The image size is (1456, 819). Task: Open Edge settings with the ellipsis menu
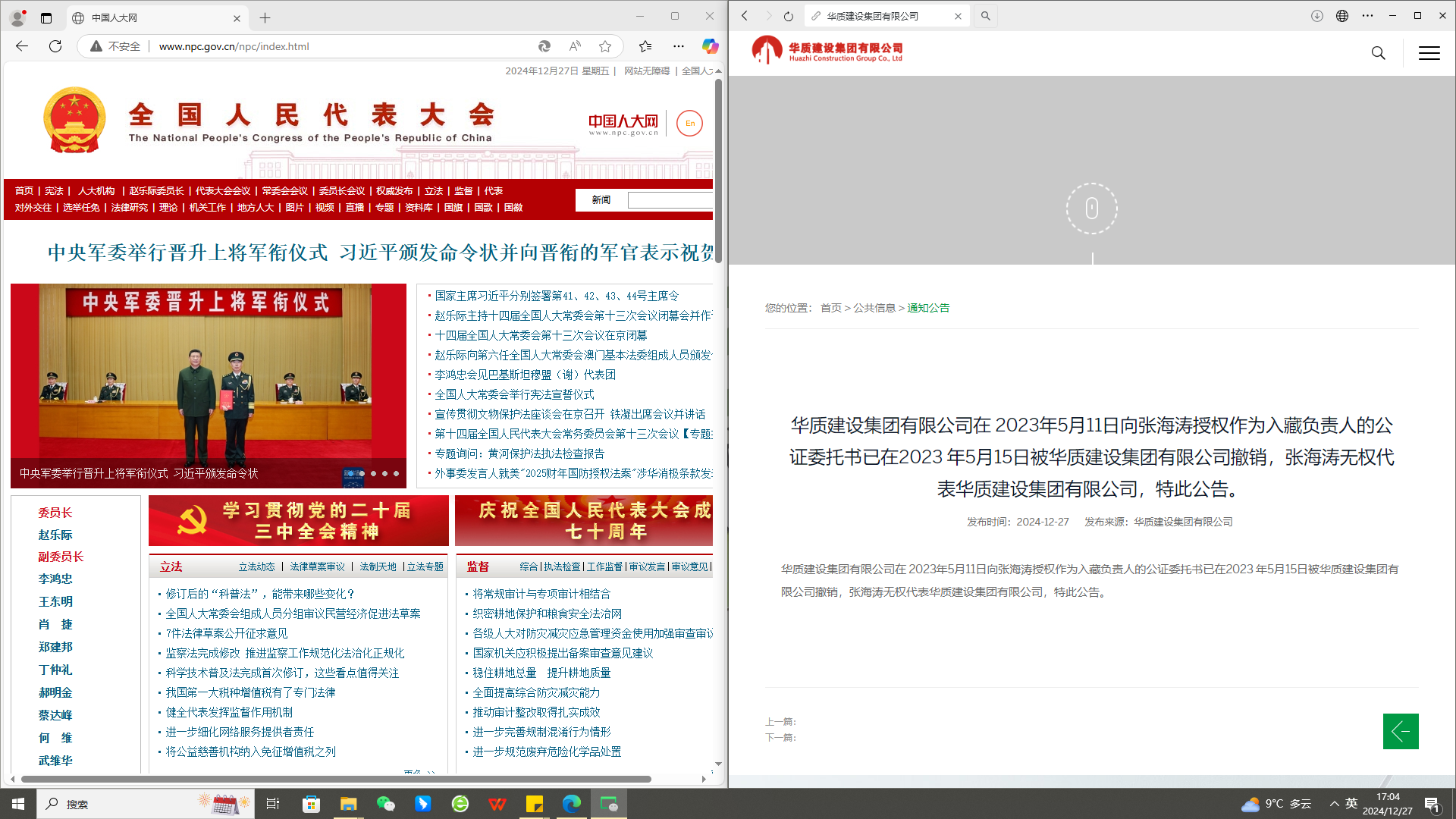click(x=677, y=46)
